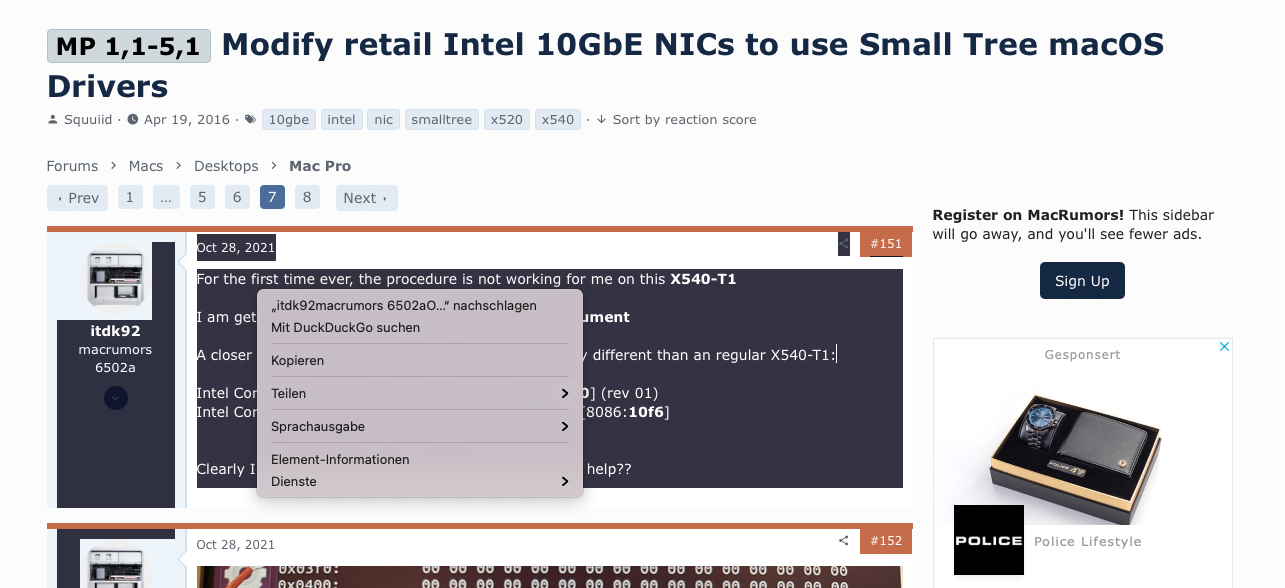1285x588 pixels.
Task: Choose "nachschlagen" lookup context menu entry
Action: pyautogui.click(x=420, y=305)
